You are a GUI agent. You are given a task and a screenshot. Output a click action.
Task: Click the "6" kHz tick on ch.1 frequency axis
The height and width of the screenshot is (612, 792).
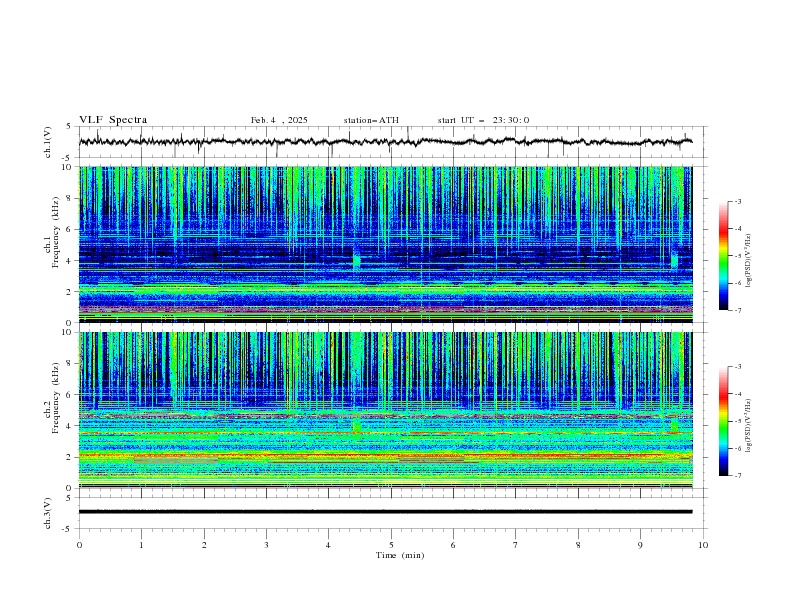pyautogui.click(x=70, y=230)
